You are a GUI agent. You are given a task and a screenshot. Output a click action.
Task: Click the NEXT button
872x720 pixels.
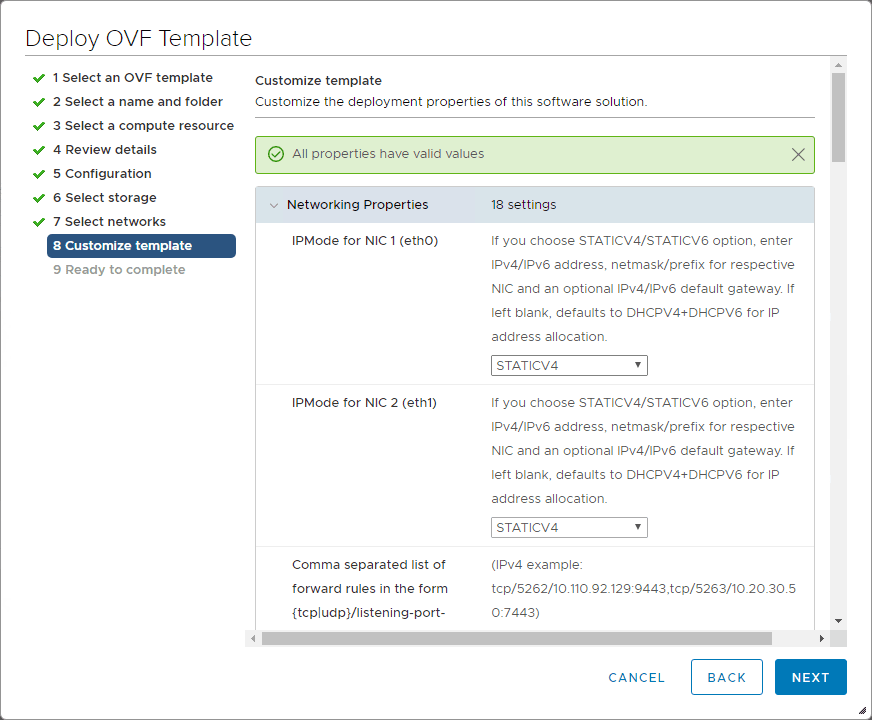pyautogui.click(x=810, y=677)
